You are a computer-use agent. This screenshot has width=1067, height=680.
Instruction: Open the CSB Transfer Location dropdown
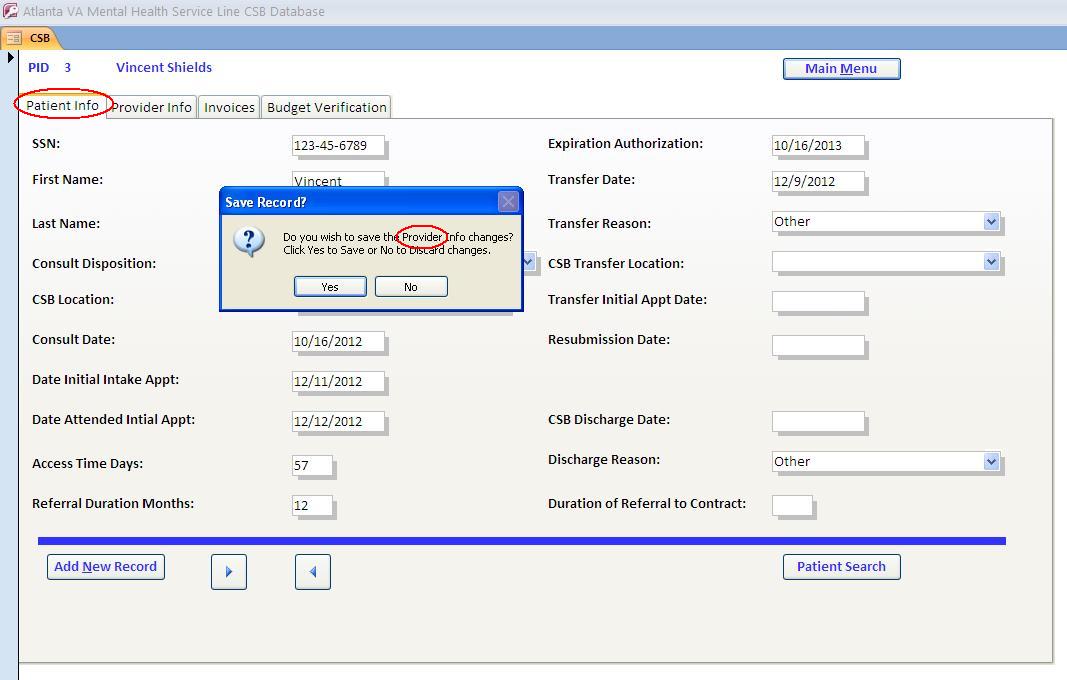(992, 262)
